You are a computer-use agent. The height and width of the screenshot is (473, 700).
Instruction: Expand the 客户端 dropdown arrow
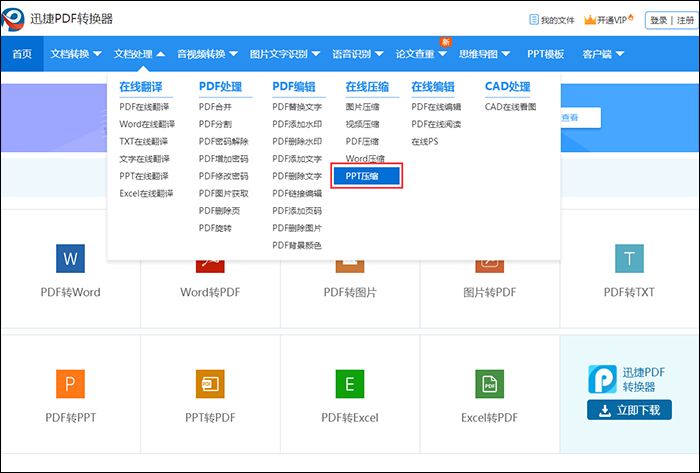(620, 54)
